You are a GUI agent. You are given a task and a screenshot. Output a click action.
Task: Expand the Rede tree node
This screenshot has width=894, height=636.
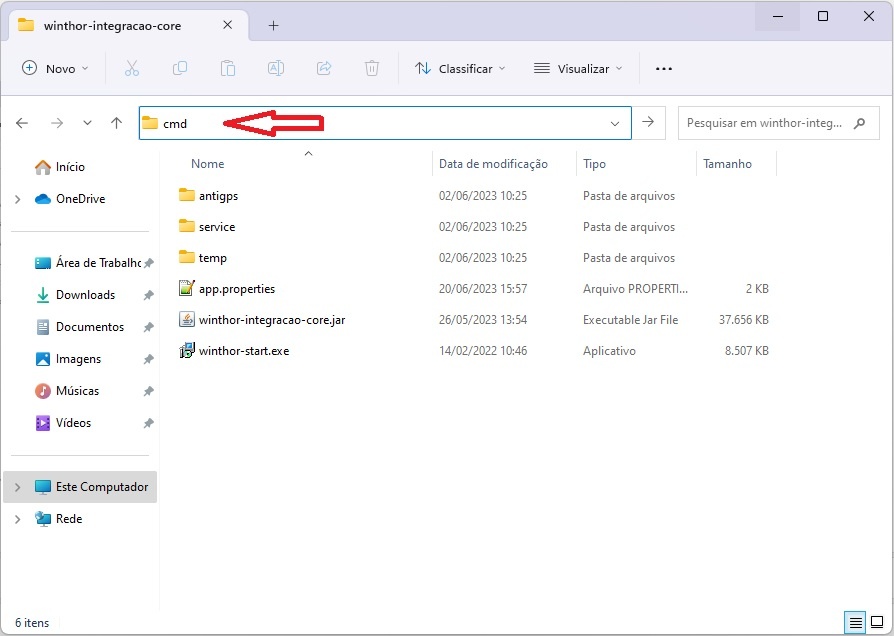(18, 519)
